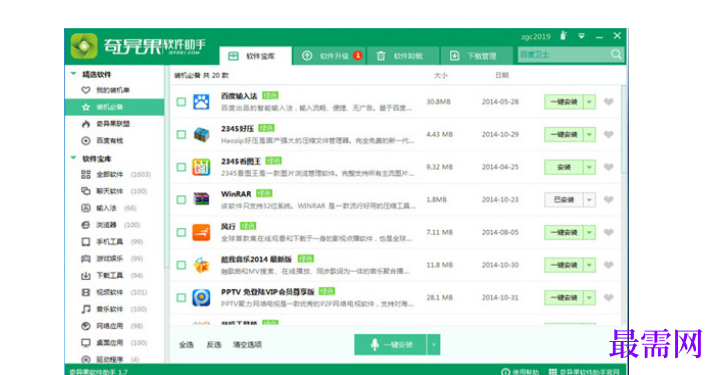Click the large bottom 一键安装 button
Viewport: 721px width, 375px height.
[x=390, y=344]
